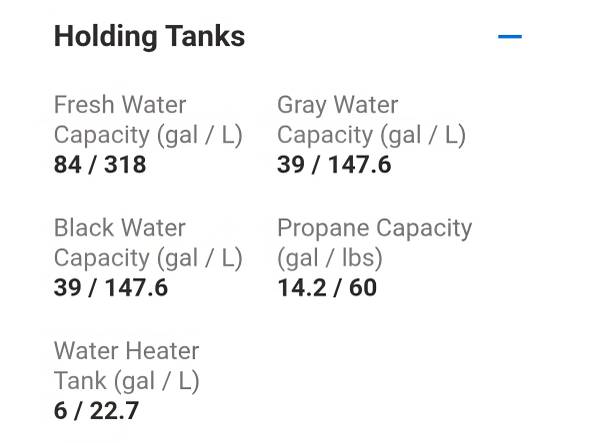The width and height of the screenshot is (600, 443).
Task: Click 'Tank (gal / L)' under Water Heater
Action: point(127,381)
